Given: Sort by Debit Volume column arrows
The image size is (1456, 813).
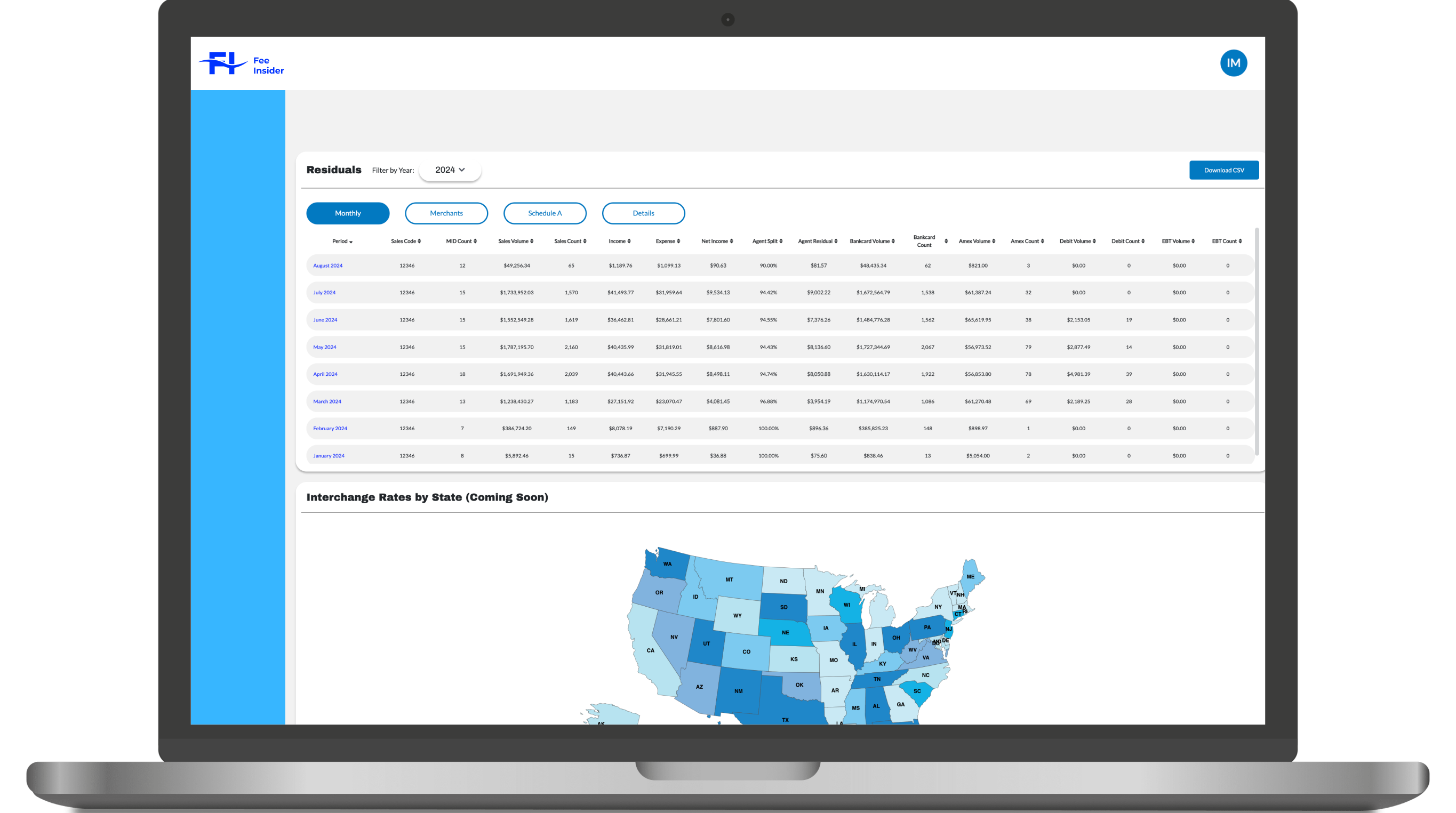Looking at the screenshot, I should [x=1094, y=242].
